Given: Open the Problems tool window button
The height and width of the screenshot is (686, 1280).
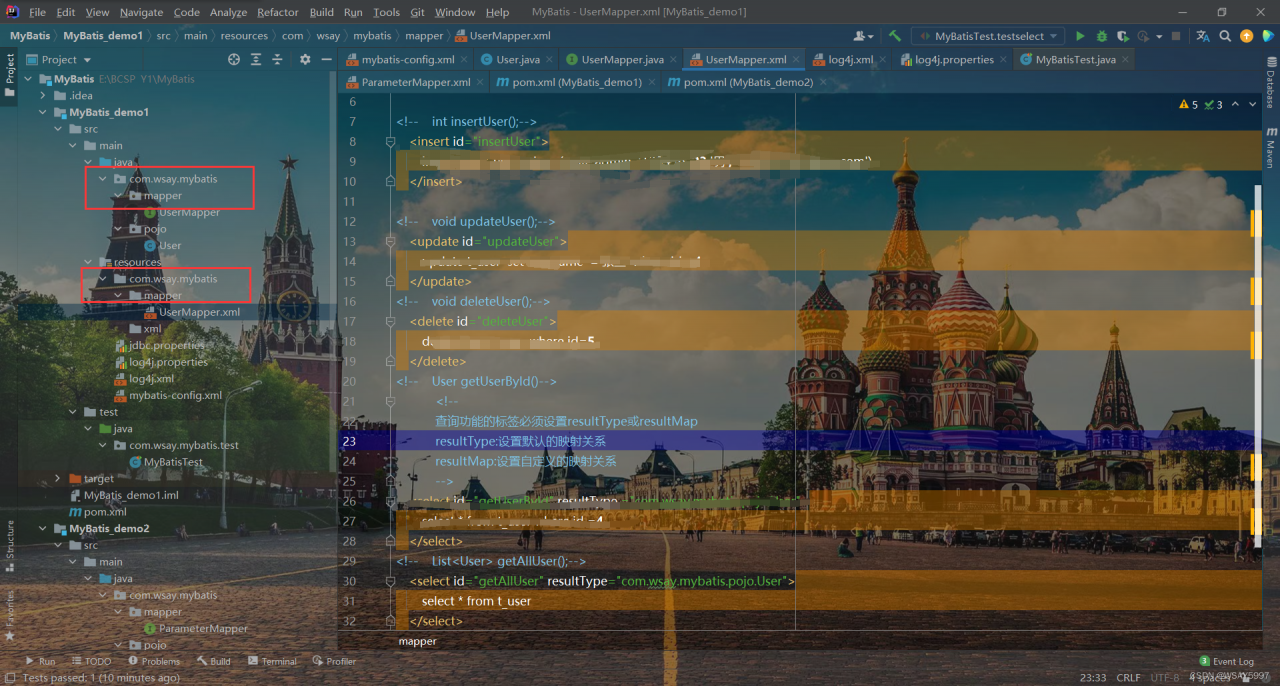Looking at the screenshot, I should (x=154, y=661).
